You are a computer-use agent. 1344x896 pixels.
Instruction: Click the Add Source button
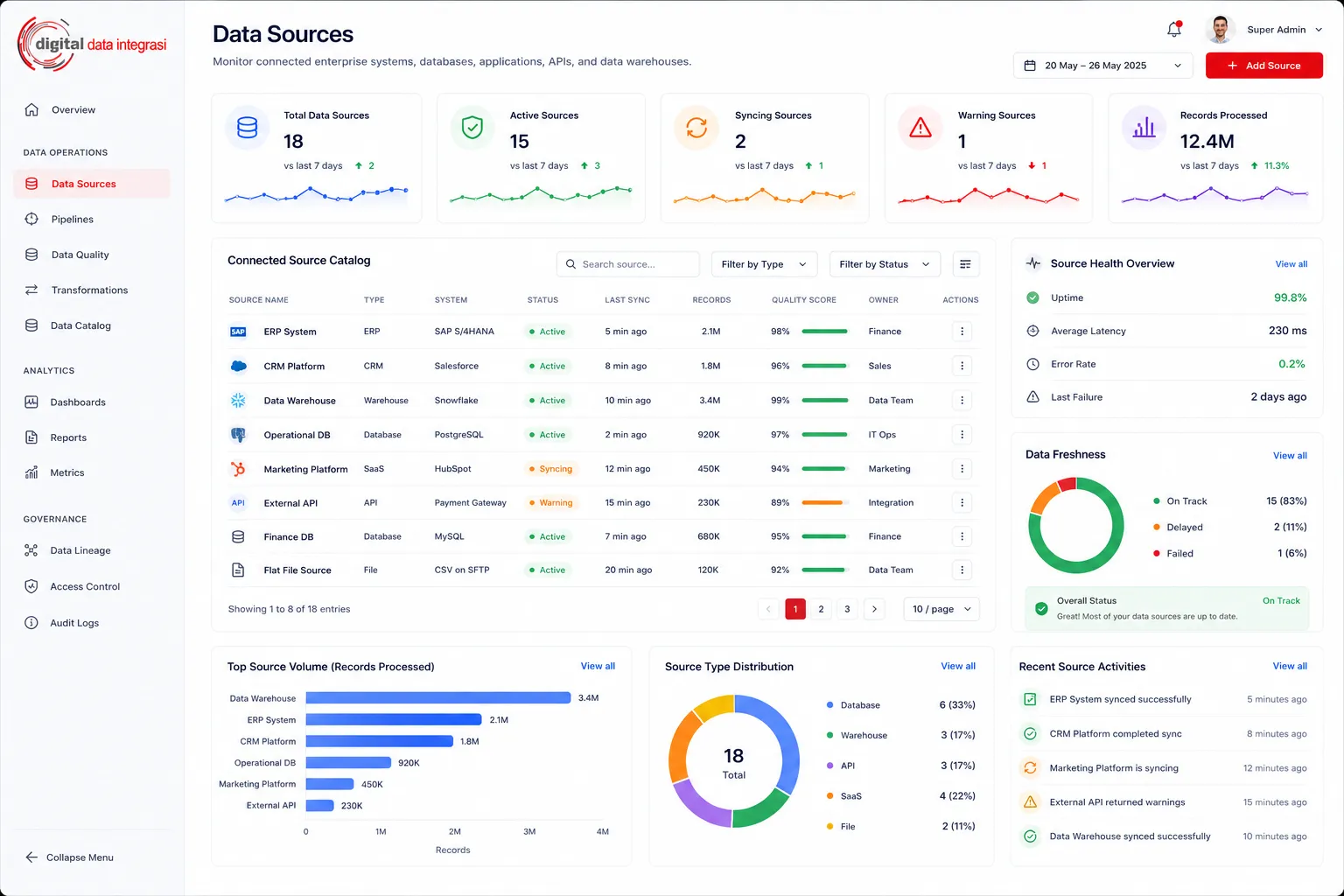point(1263,66)
